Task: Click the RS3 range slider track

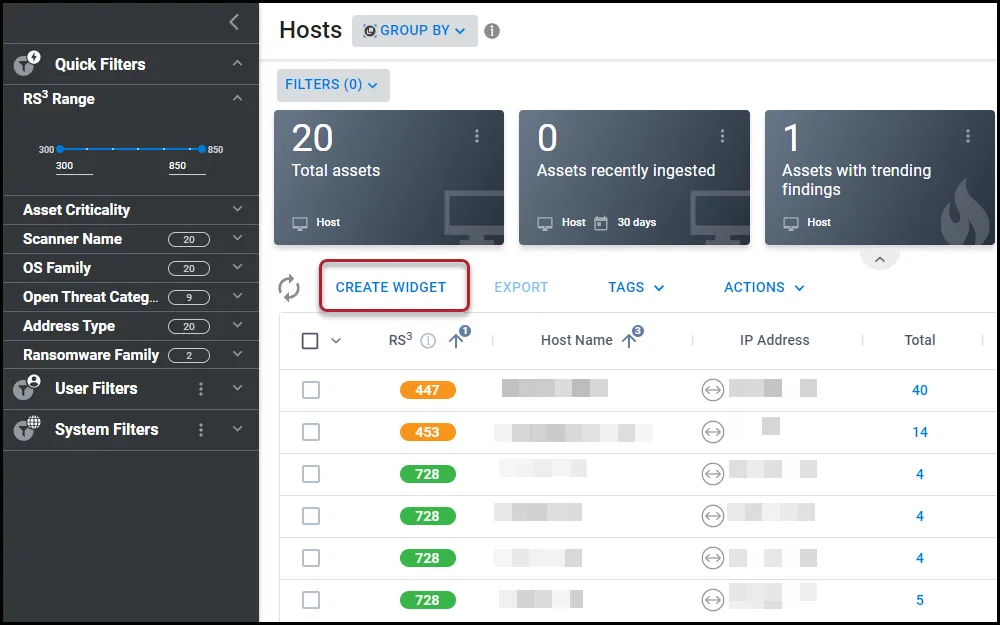Action: tap(131, 149)
